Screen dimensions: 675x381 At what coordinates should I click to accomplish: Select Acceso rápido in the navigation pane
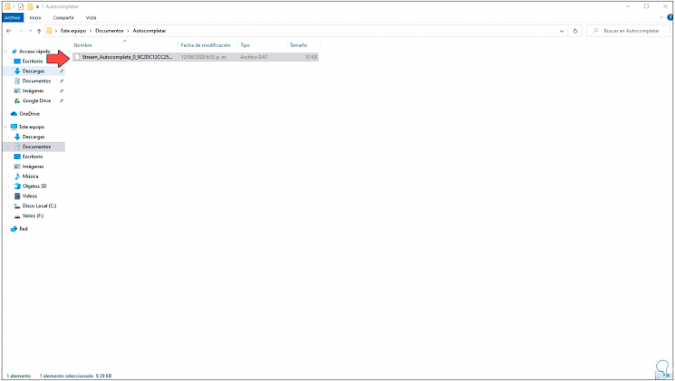(34, 51)
